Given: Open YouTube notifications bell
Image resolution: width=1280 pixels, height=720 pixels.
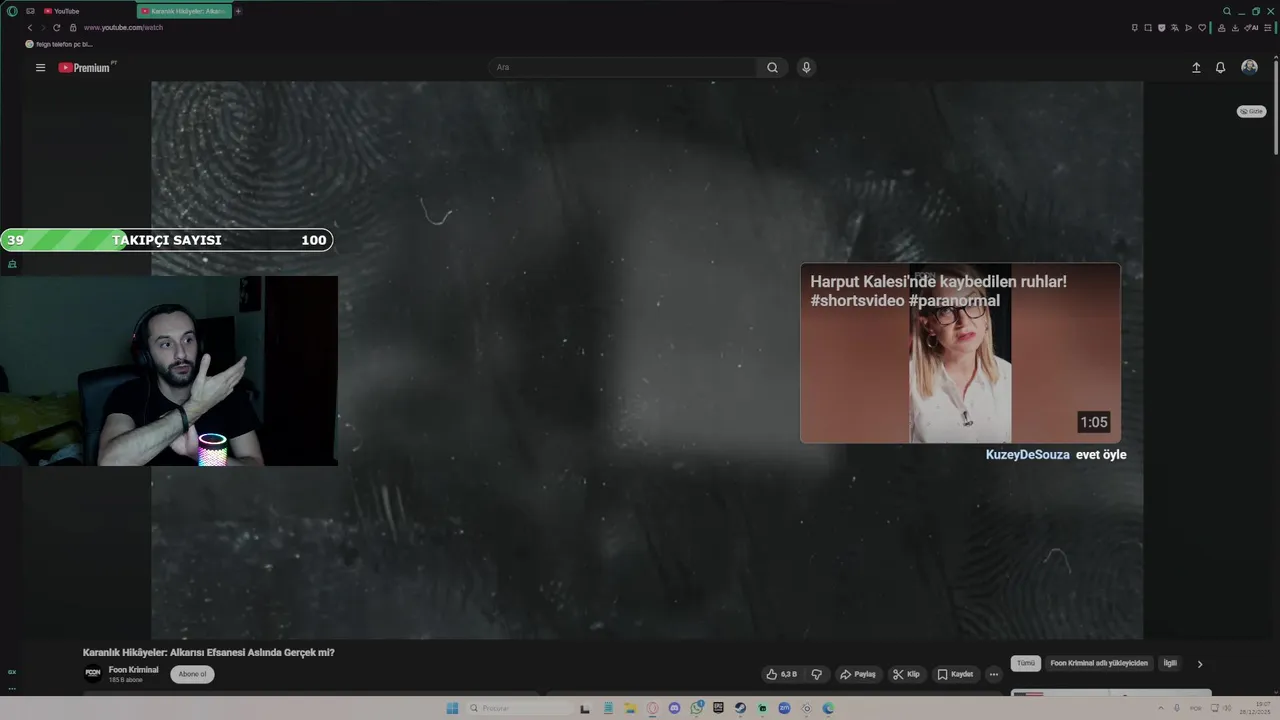Looking at the screenshot, I should point(1220,67).
